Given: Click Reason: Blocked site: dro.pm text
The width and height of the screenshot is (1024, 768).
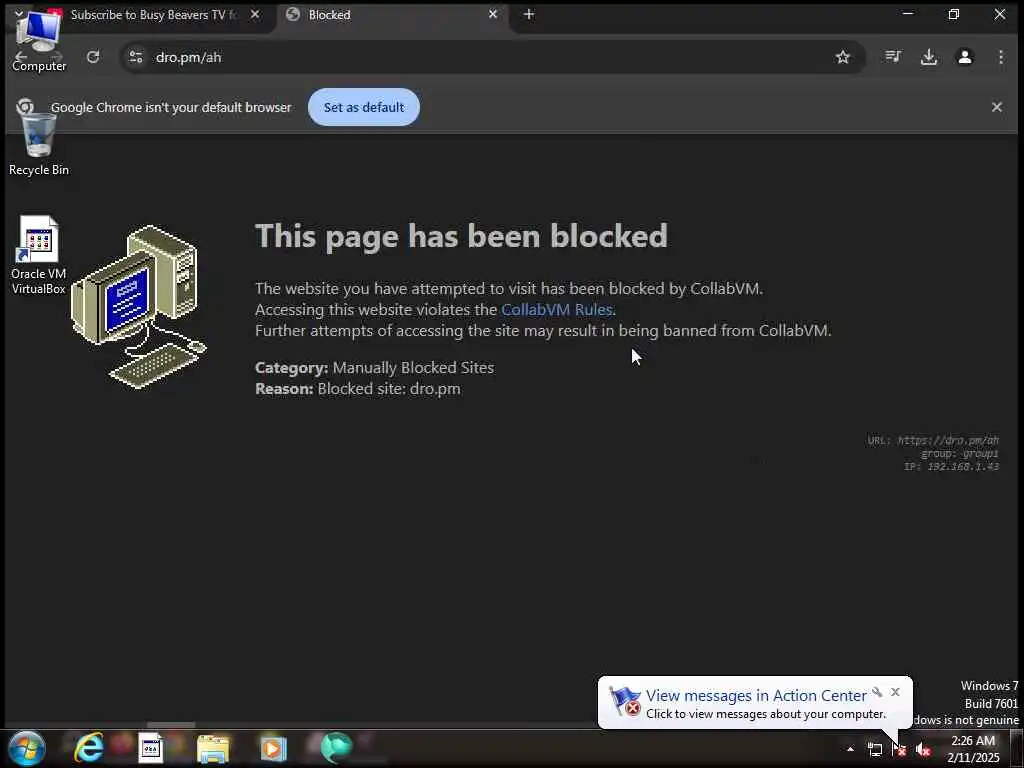Looking at the screenshot, I should click(x=358, y=389).
